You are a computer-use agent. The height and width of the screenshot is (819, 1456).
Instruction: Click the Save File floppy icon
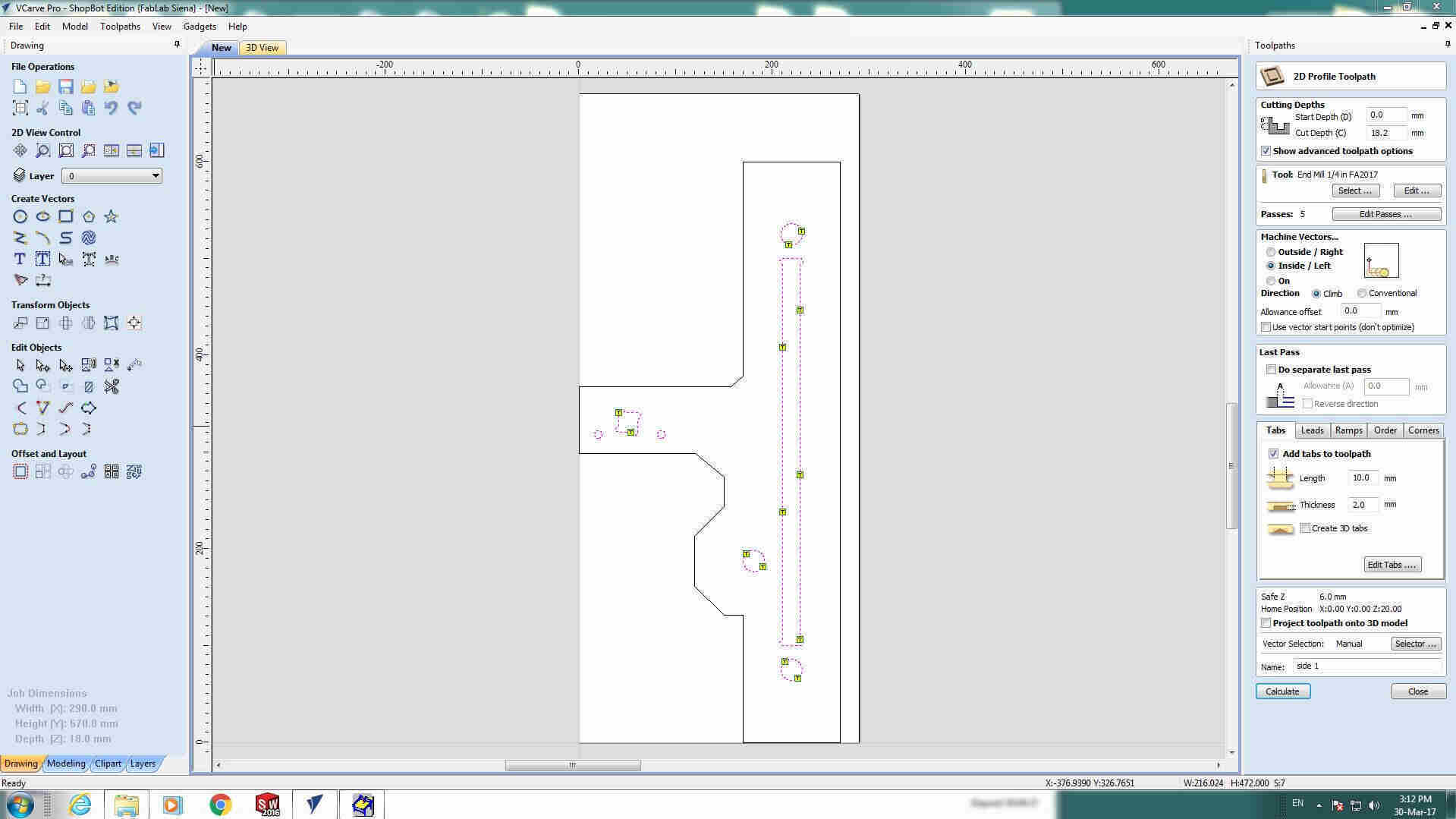click(x=66, y=87)
